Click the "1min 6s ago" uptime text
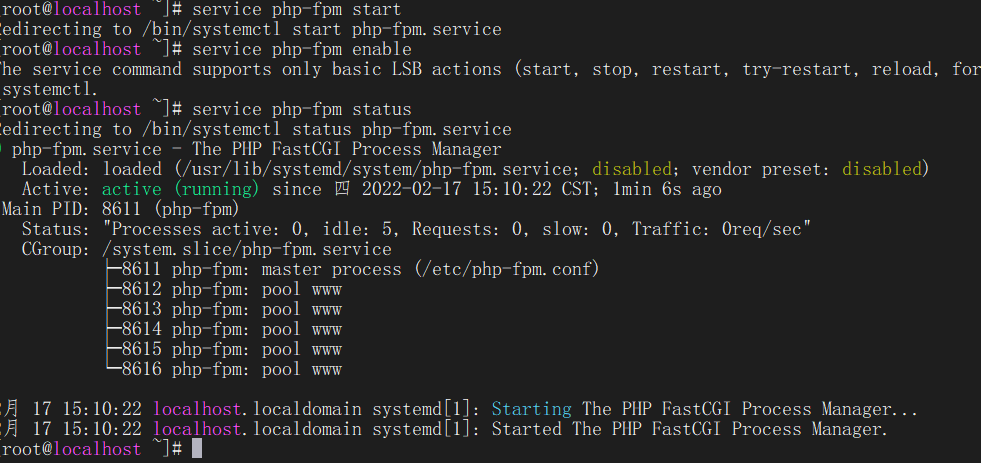The height and width of the screenshot is (463, 981). tap(666, 189)
